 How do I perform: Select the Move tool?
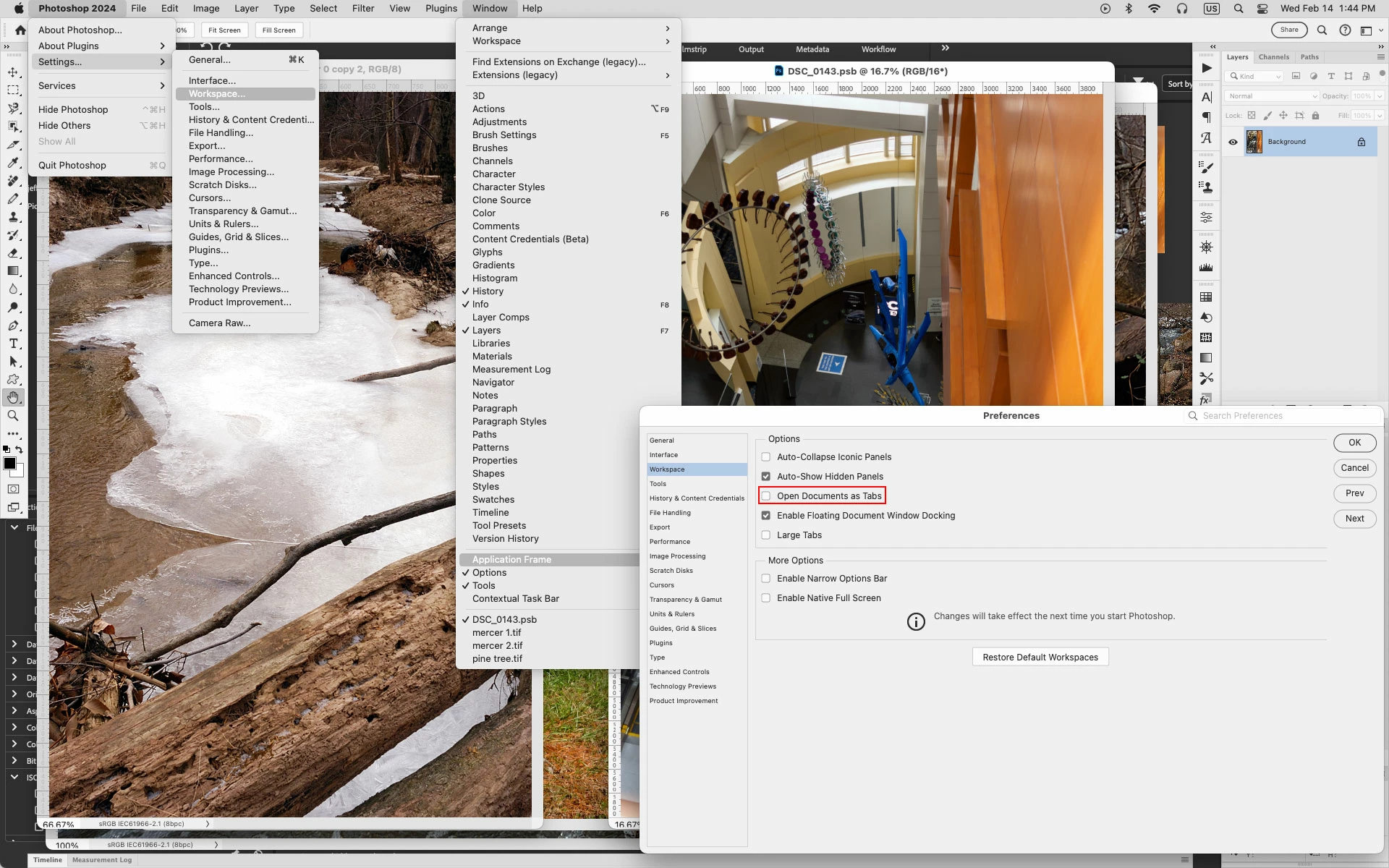click(13, 72)
